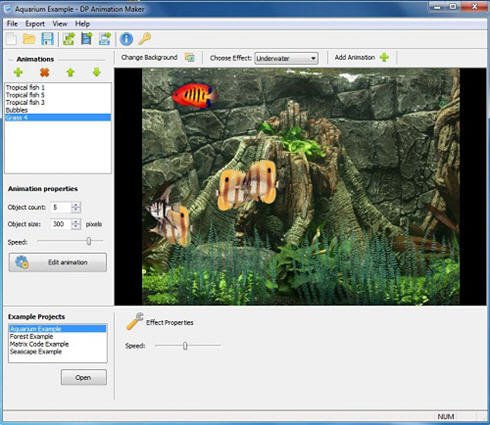The height and width of the screenshot is (425, 490).
Task: Decrease Object size with down spinner arrow
Action: point(76,227)
